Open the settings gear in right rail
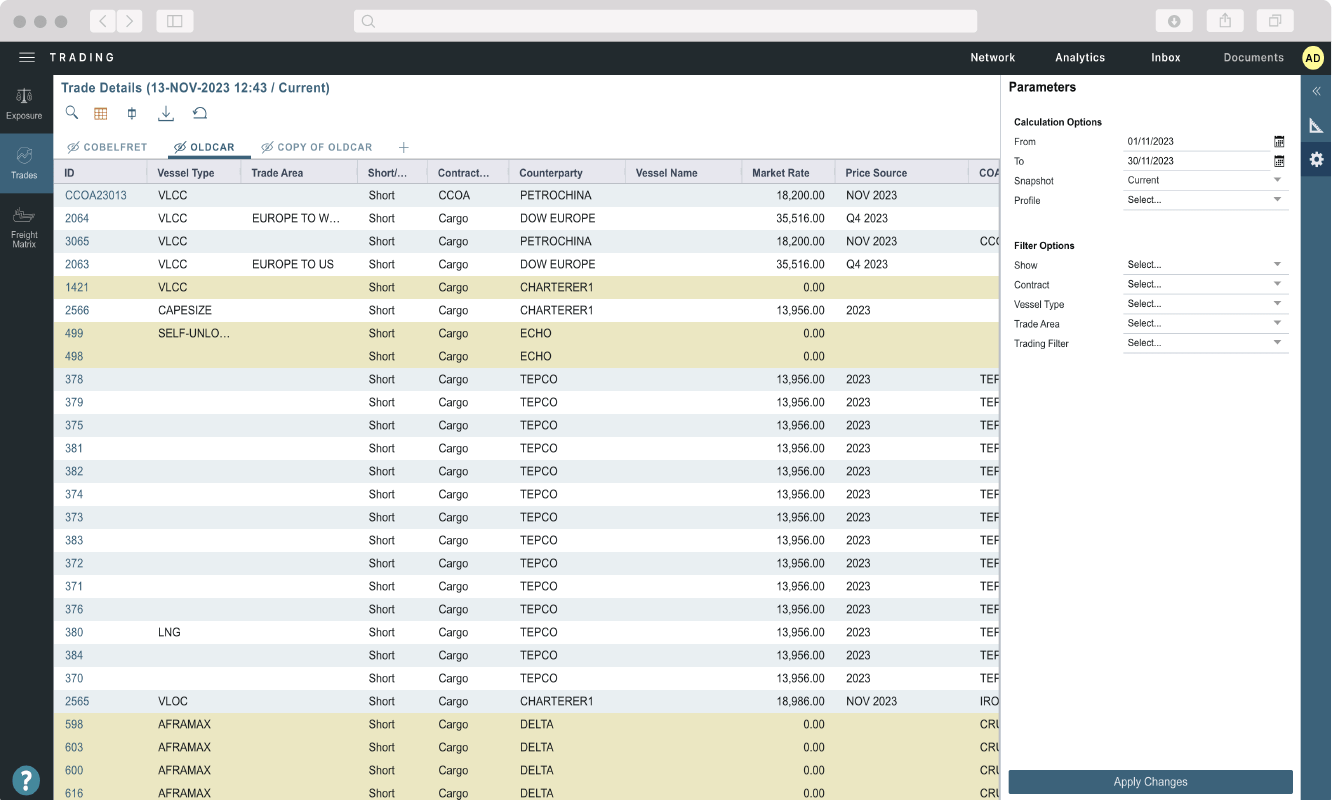This screenshot has width=1332, height=800. pos(1316,159)
